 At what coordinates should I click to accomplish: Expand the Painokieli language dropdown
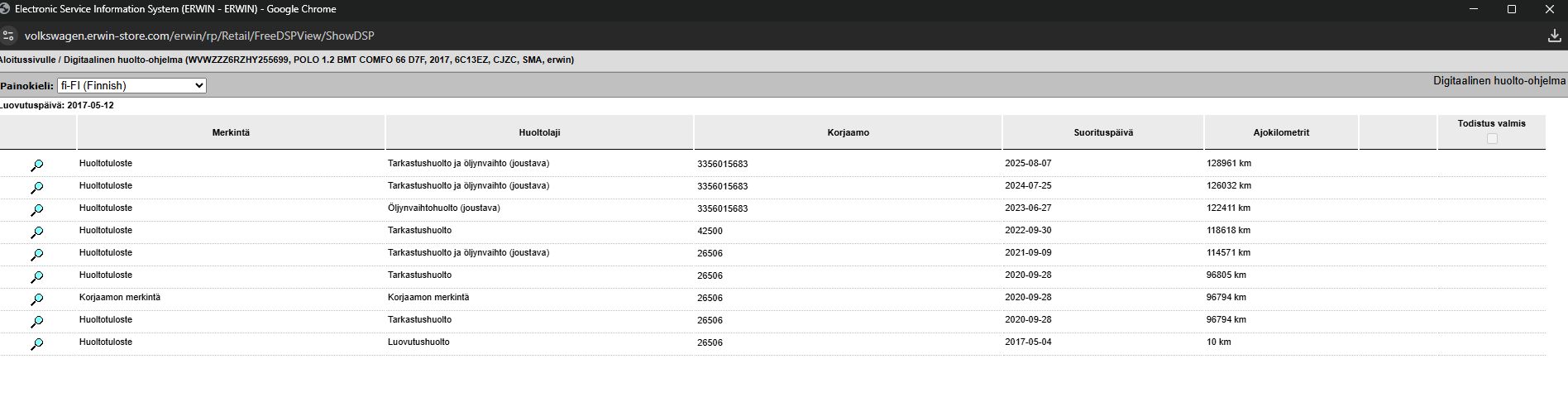[131, 86]
